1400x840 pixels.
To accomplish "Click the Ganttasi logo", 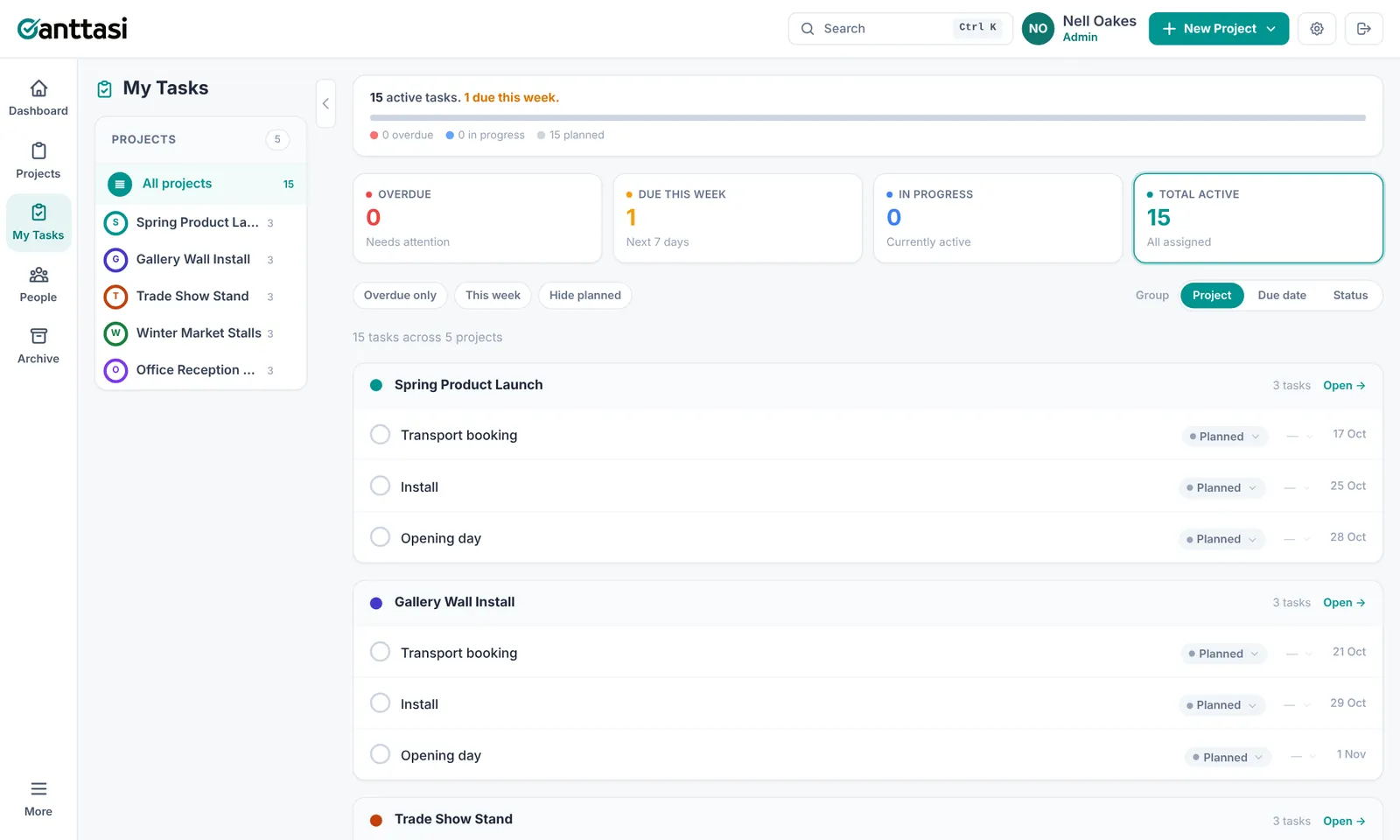I will pyautogui.click(x=73, y=28).
